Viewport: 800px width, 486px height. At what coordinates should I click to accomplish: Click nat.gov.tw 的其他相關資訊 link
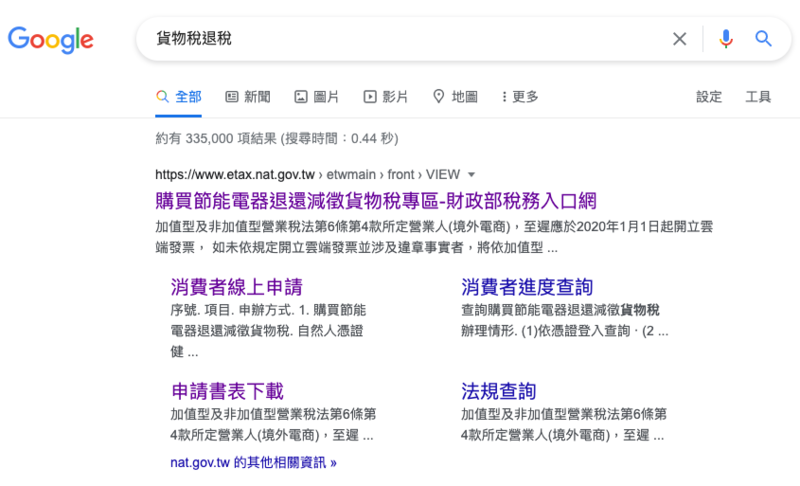tap(254, 463)
